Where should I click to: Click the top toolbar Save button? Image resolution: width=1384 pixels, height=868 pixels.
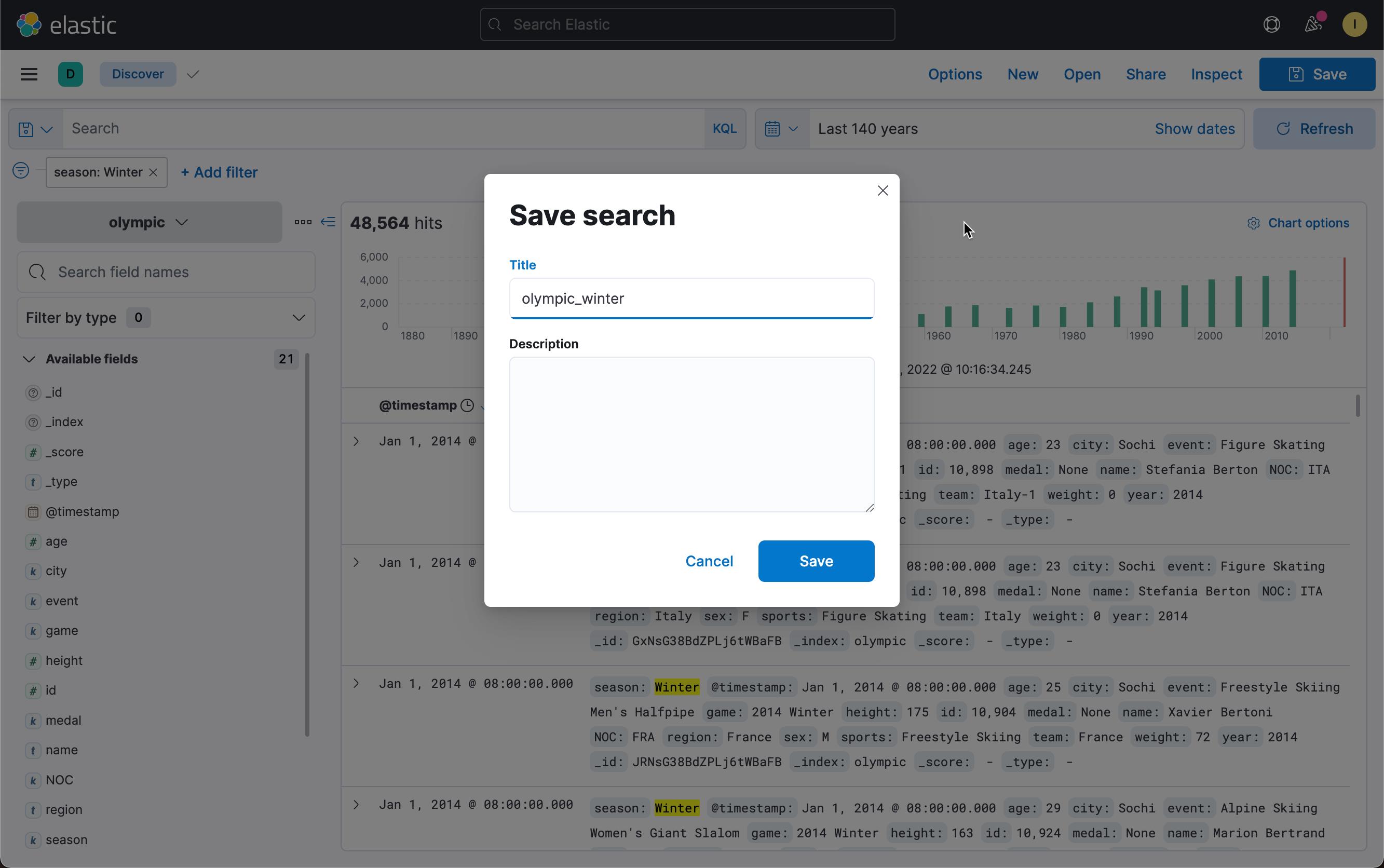click(x=1317, y=74)
